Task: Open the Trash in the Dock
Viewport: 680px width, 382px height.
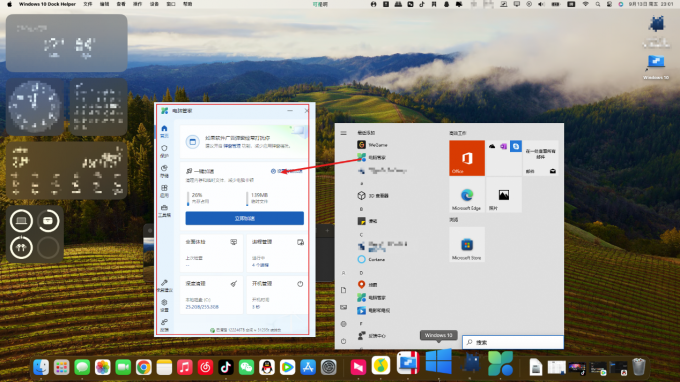Action: [639, 367]
